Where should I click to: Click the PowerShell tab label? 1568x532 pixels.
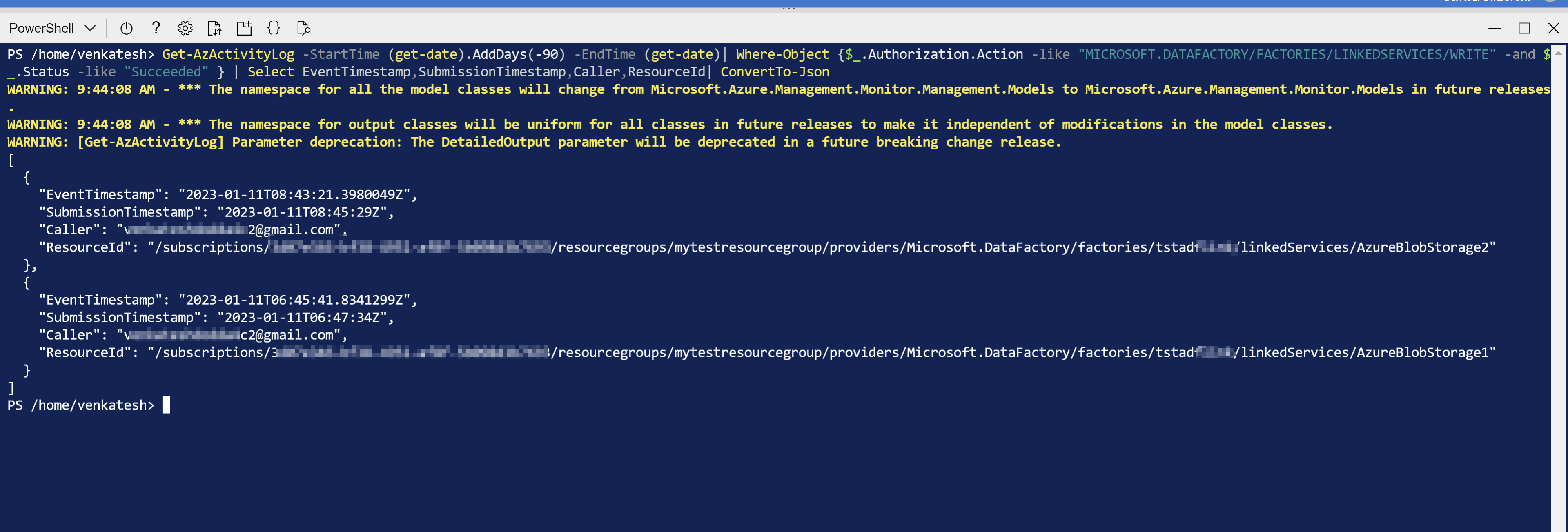[40, 26]
